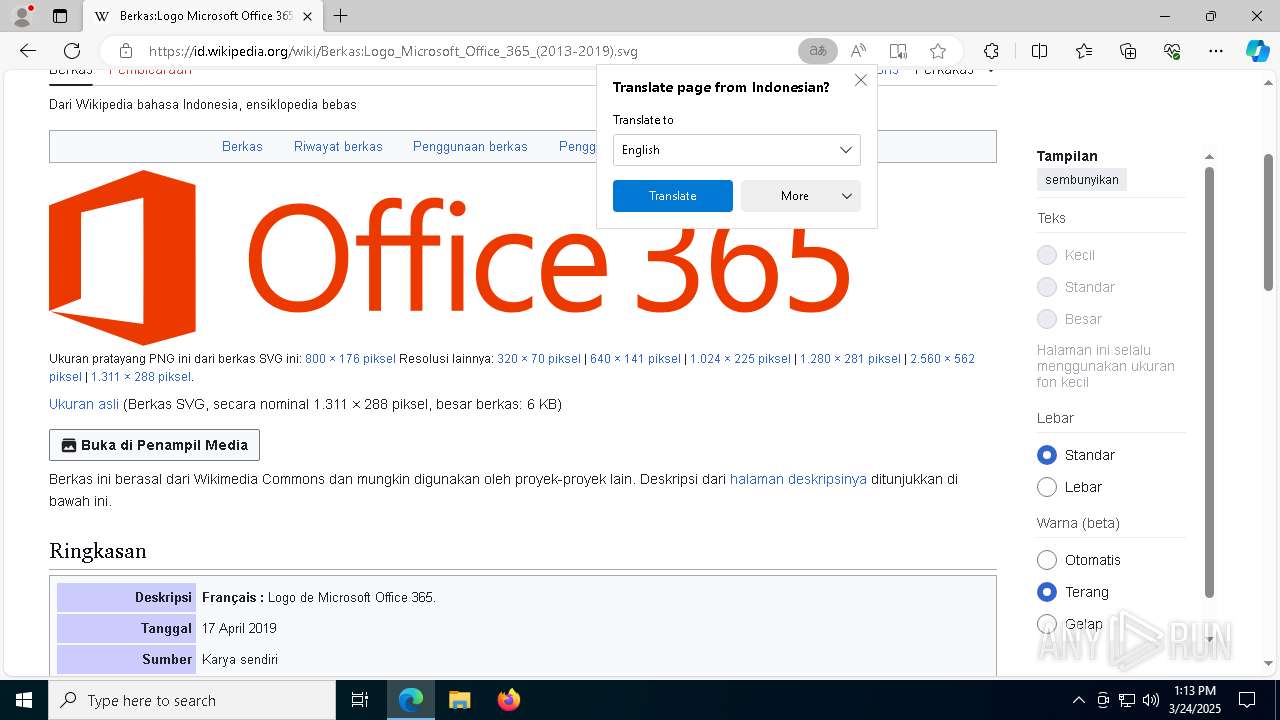Click the Office 365 logo image
The image size is (1280, 720).
click(449, 257)
